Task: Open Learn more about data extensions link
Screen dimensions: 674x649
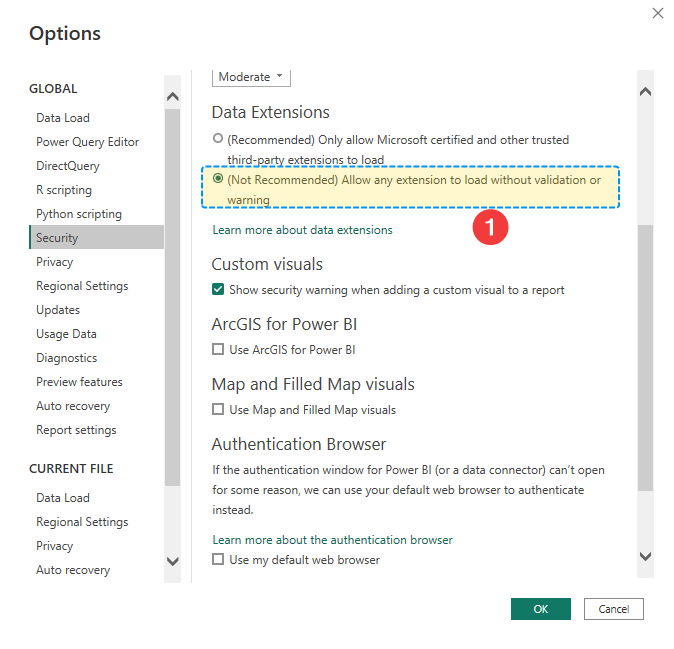Action: click(x=302, y=230)
